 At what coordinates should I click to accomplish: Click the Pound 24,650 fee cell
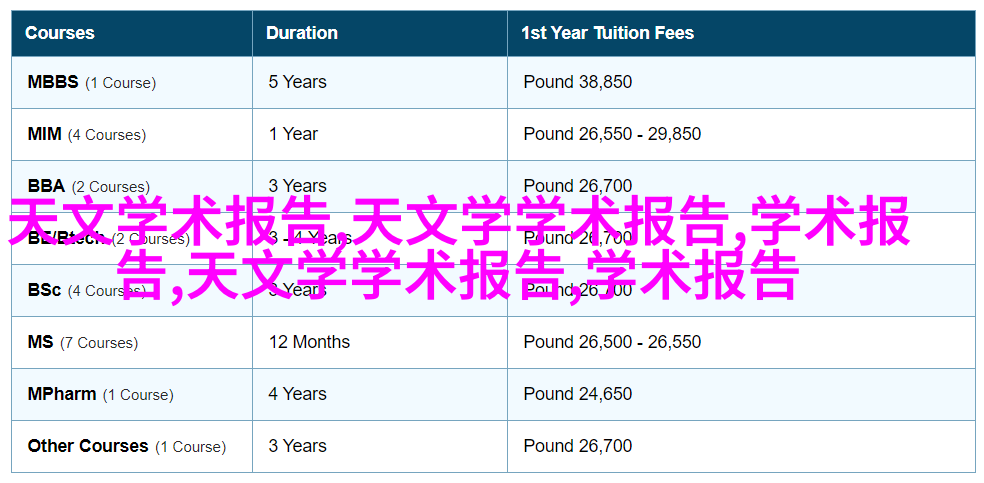coord(742,395)
